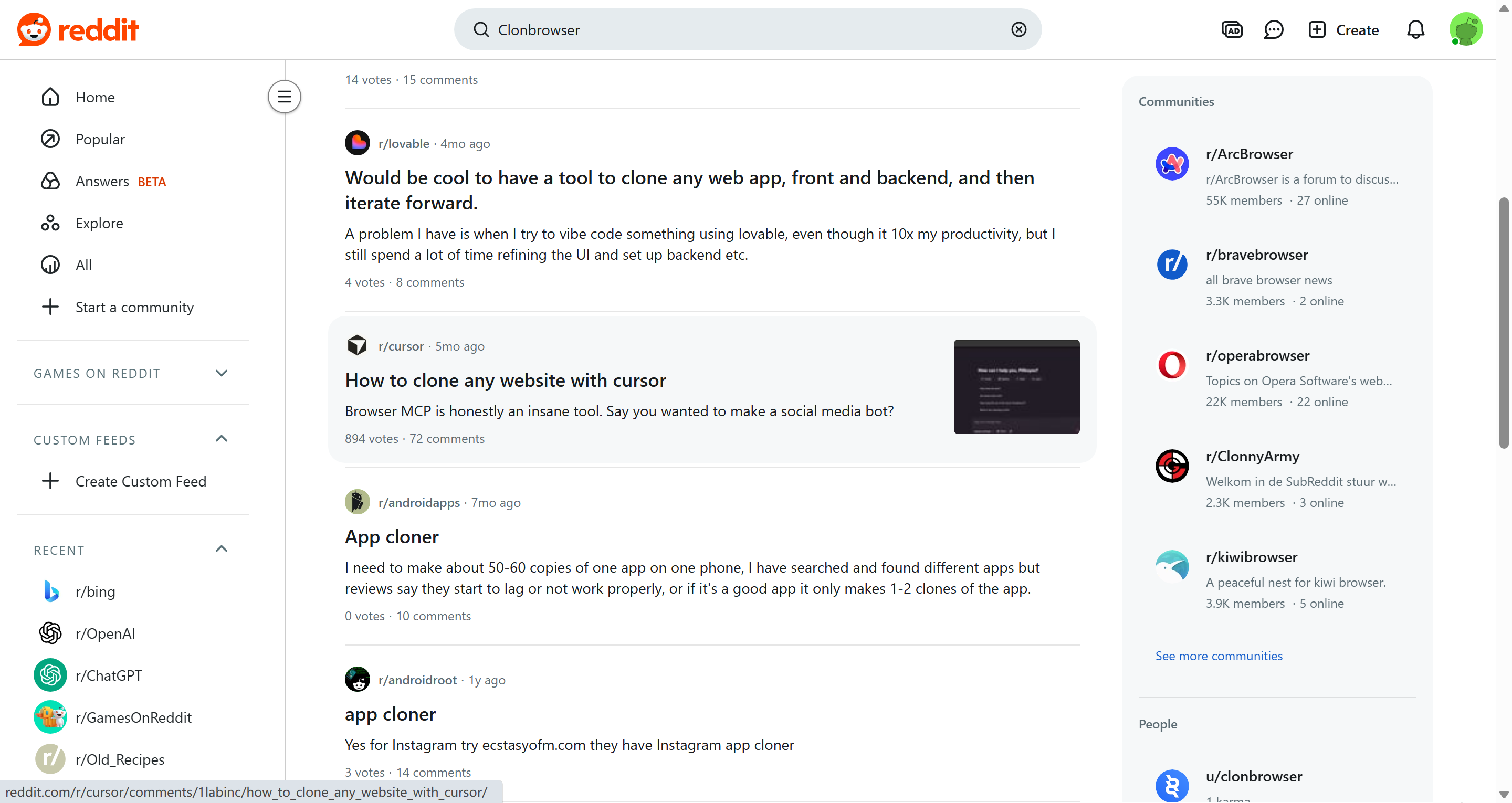Screen dimensions: 1512x803
Task: Click the r/operabrowser Opera icon
Action: [x=1172, y=365]
